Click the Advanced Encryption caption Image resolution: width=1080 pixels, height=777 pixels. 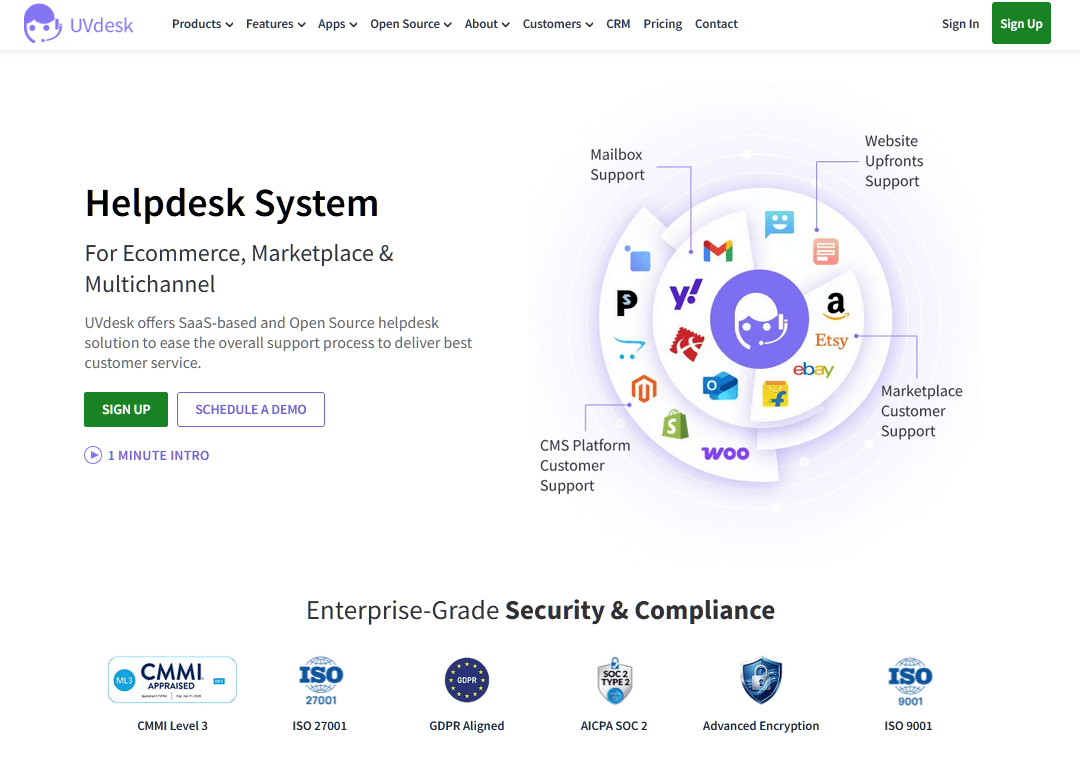[x=761, y=726]
